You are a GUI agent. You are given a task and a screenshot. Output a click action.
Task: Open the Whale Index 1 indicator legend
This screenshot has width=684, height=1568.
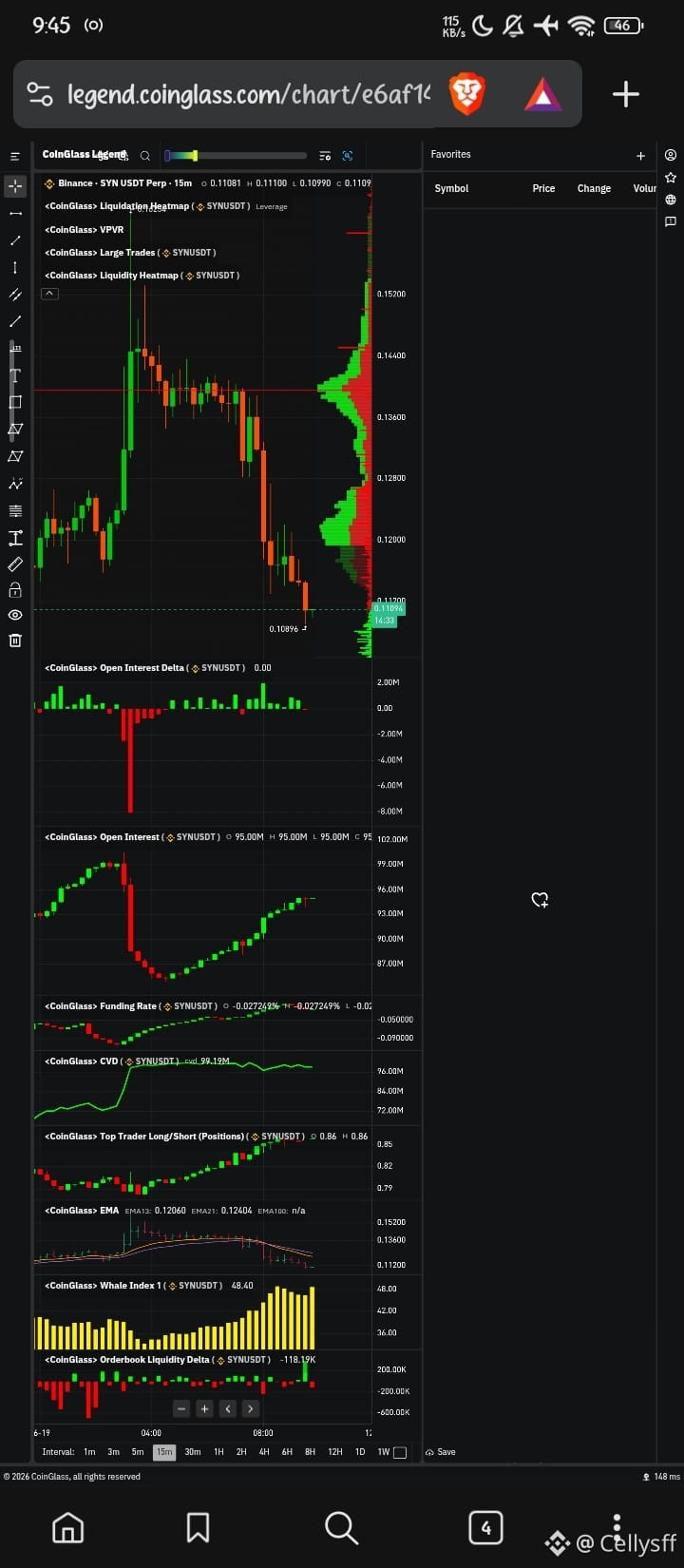coord(103,1285)
